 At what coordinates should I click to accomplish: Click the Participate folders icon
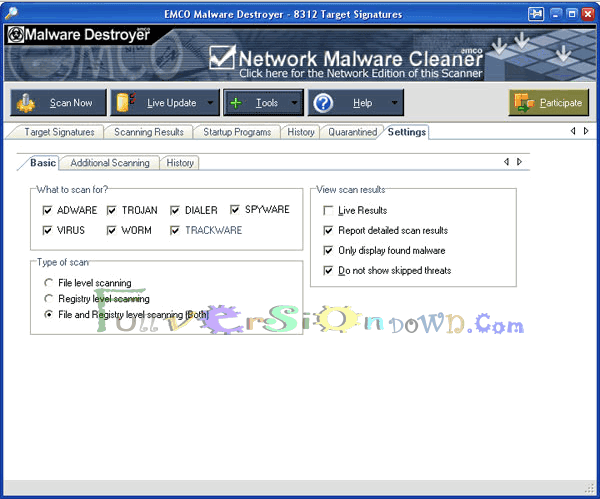(524, 103)
